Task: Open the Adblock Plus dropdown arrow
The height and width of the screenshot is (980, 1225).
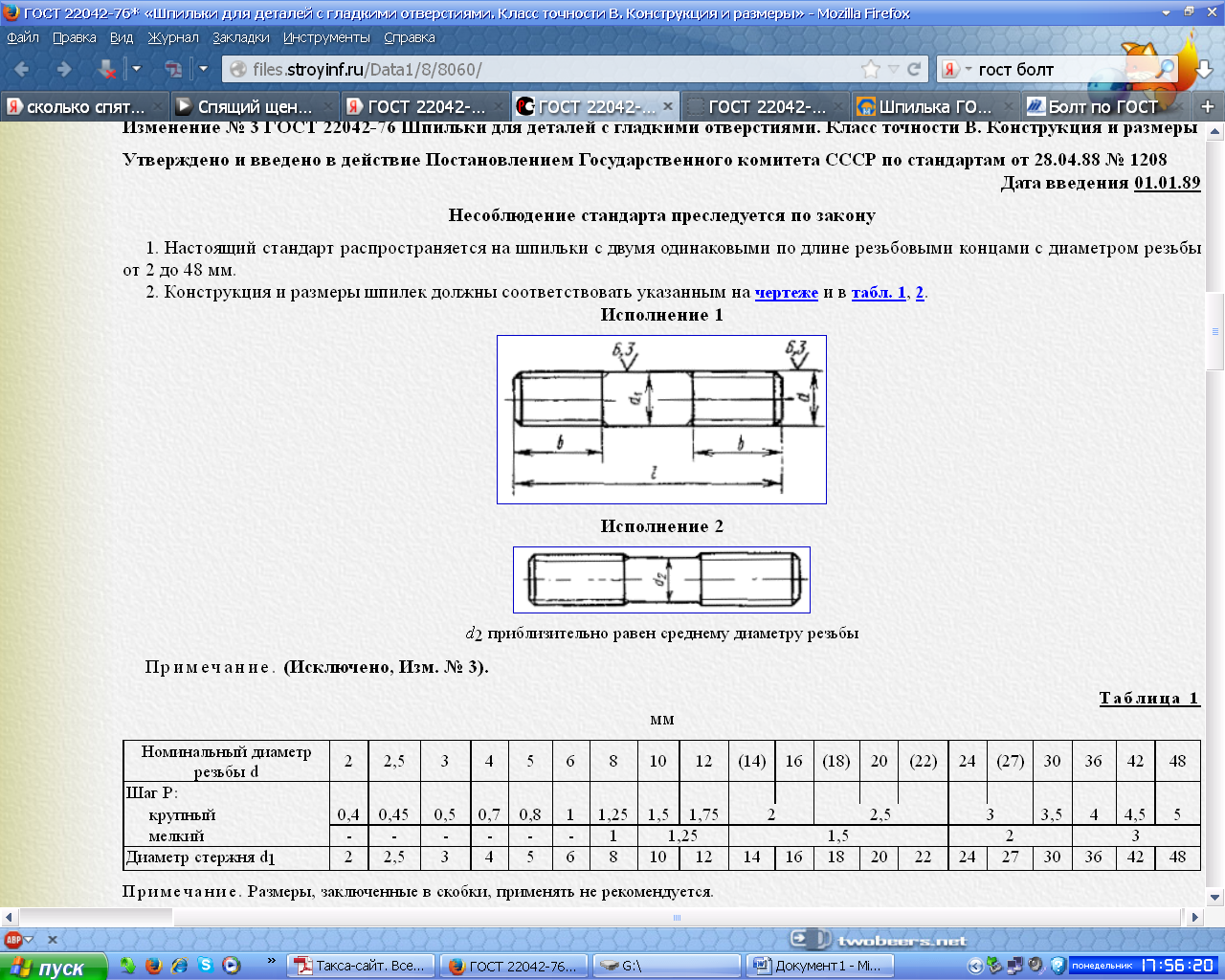Action: [29, 940]
